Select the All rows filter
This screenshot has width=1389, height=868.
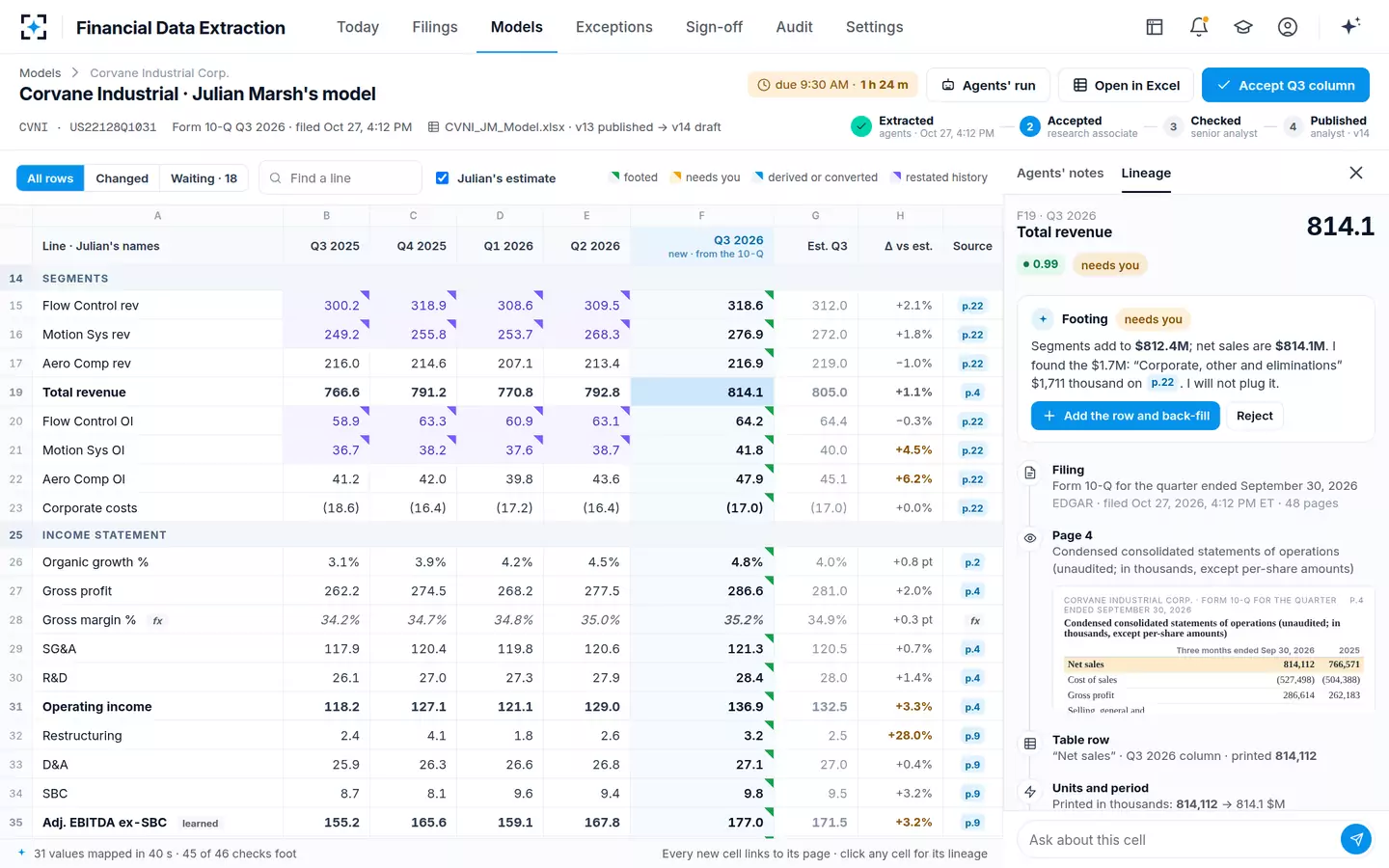[50, 178]
